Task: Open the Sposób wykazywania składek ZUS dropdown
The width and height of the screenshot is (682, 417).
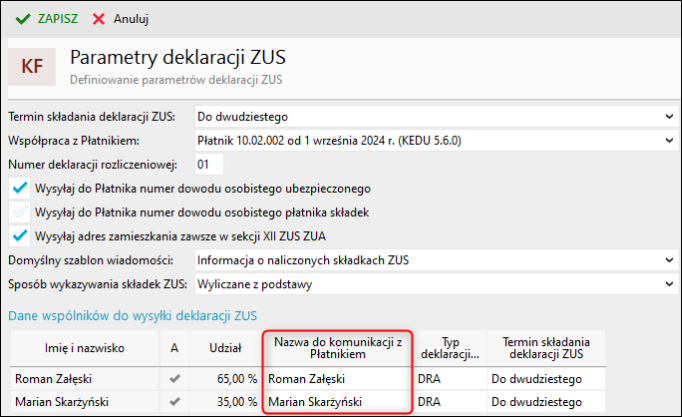Action: [669, 284]
